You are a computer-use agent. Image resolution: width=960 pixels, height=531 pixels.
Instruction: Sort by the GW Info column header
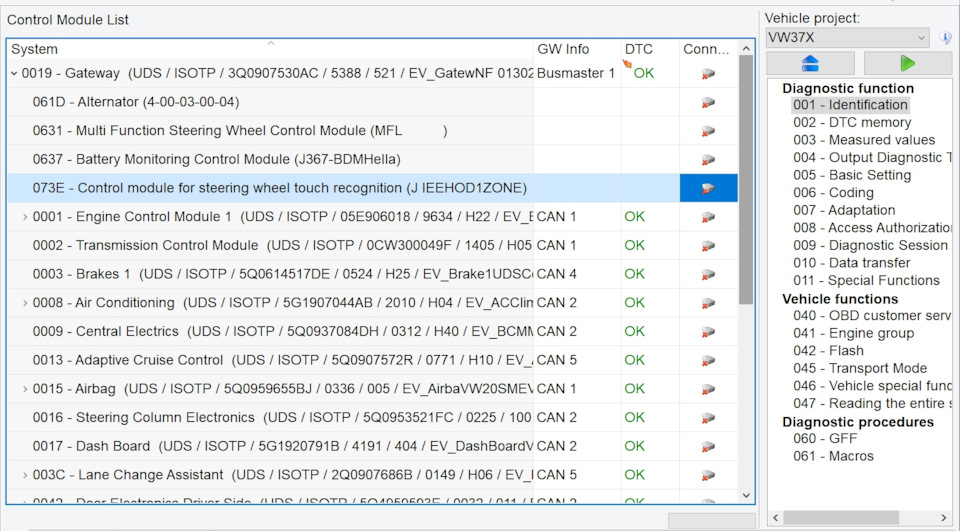pyautogui.click(x=577, y=49)
